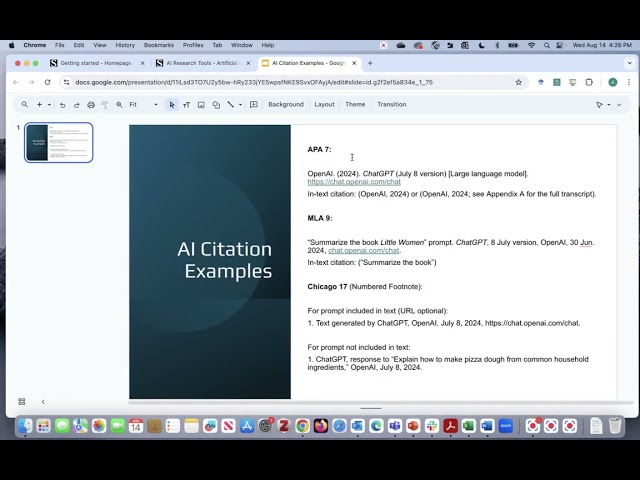The height and width of the screenshot is (480, 640).
Task: Open the Bookmarks menu
Action: [159, 45]
